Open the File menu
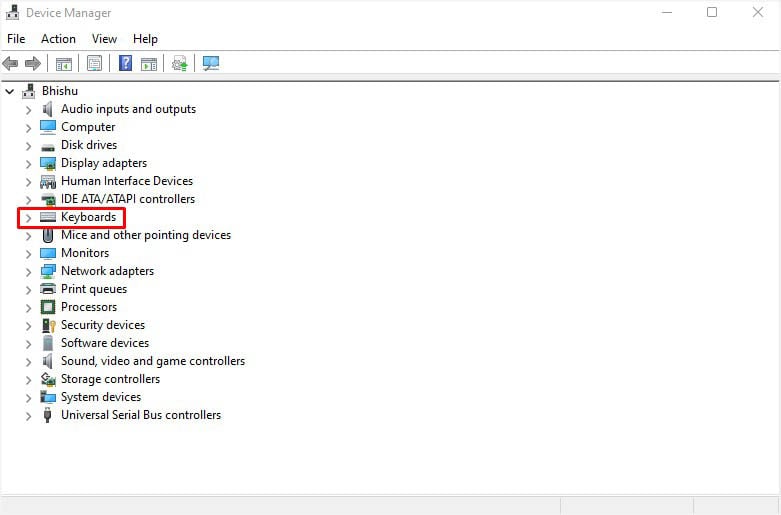Viewport: 781px width, 515px height. (16, 39)
